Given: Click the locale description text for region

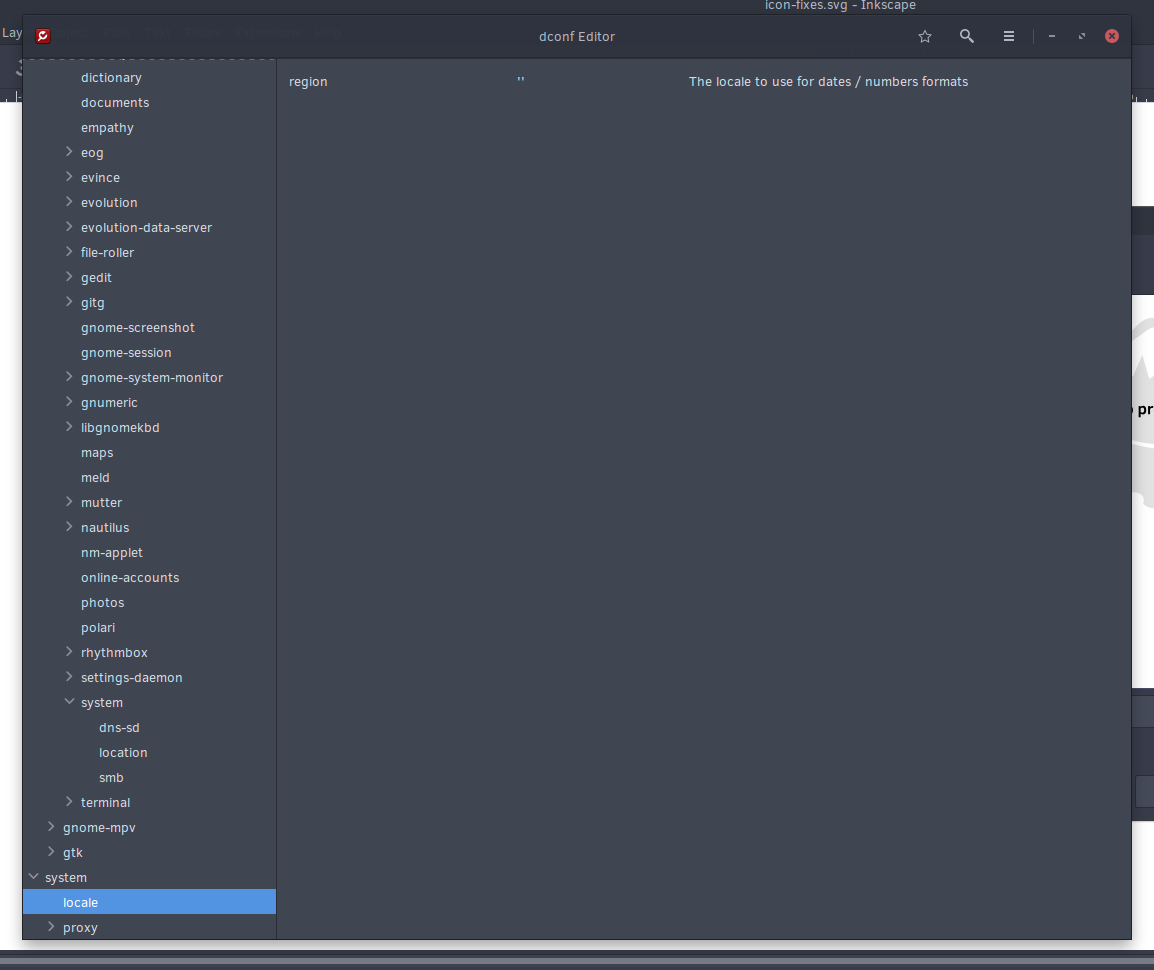Looking at the screenshot, I should 828,82.
